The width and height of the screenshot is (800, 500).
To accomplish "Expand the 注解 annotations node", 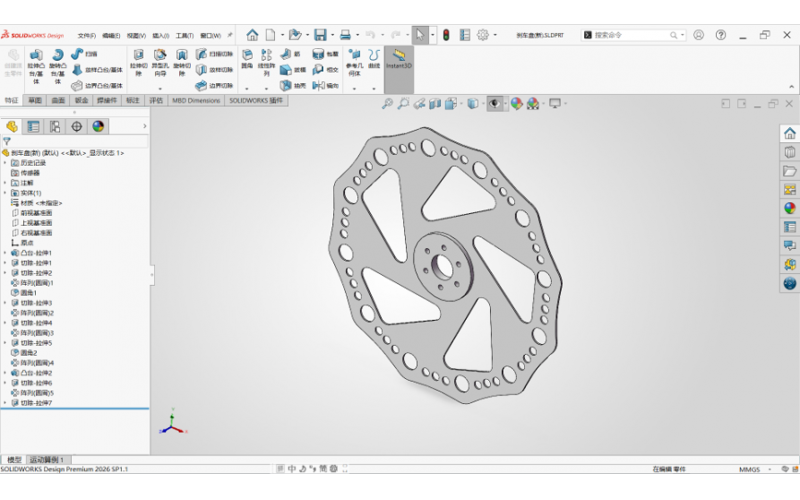I will 5,183.
